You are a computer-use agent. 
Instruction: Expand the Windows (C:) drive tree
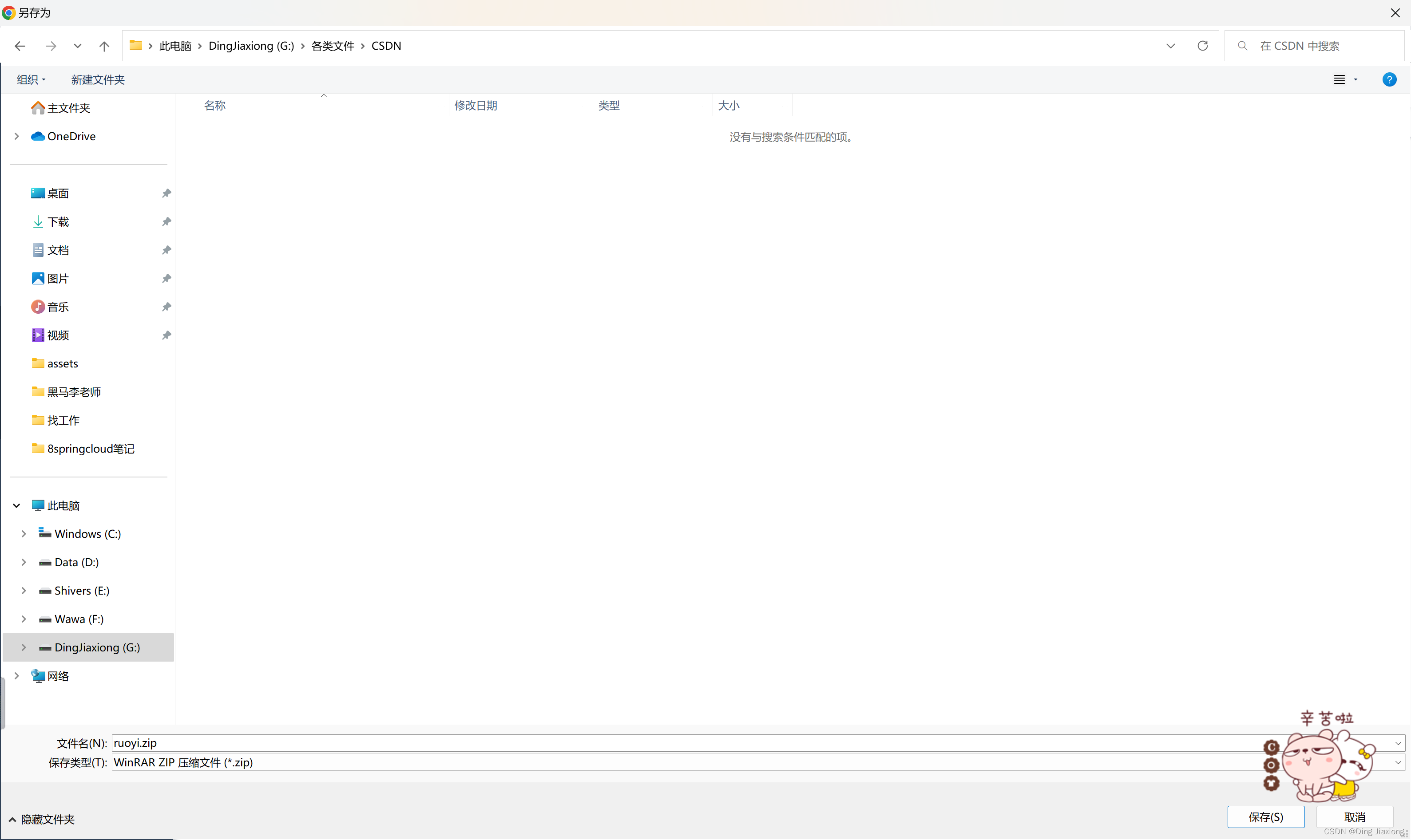[x=24, y=534]
